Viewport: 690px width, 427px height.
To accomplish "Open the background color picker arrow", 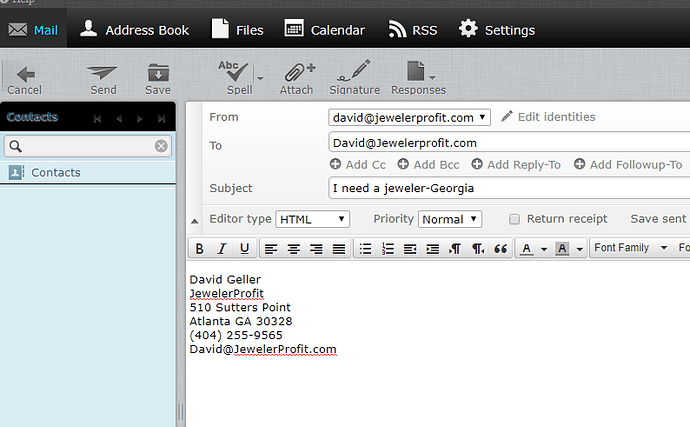I will click(x=580, y=250).
